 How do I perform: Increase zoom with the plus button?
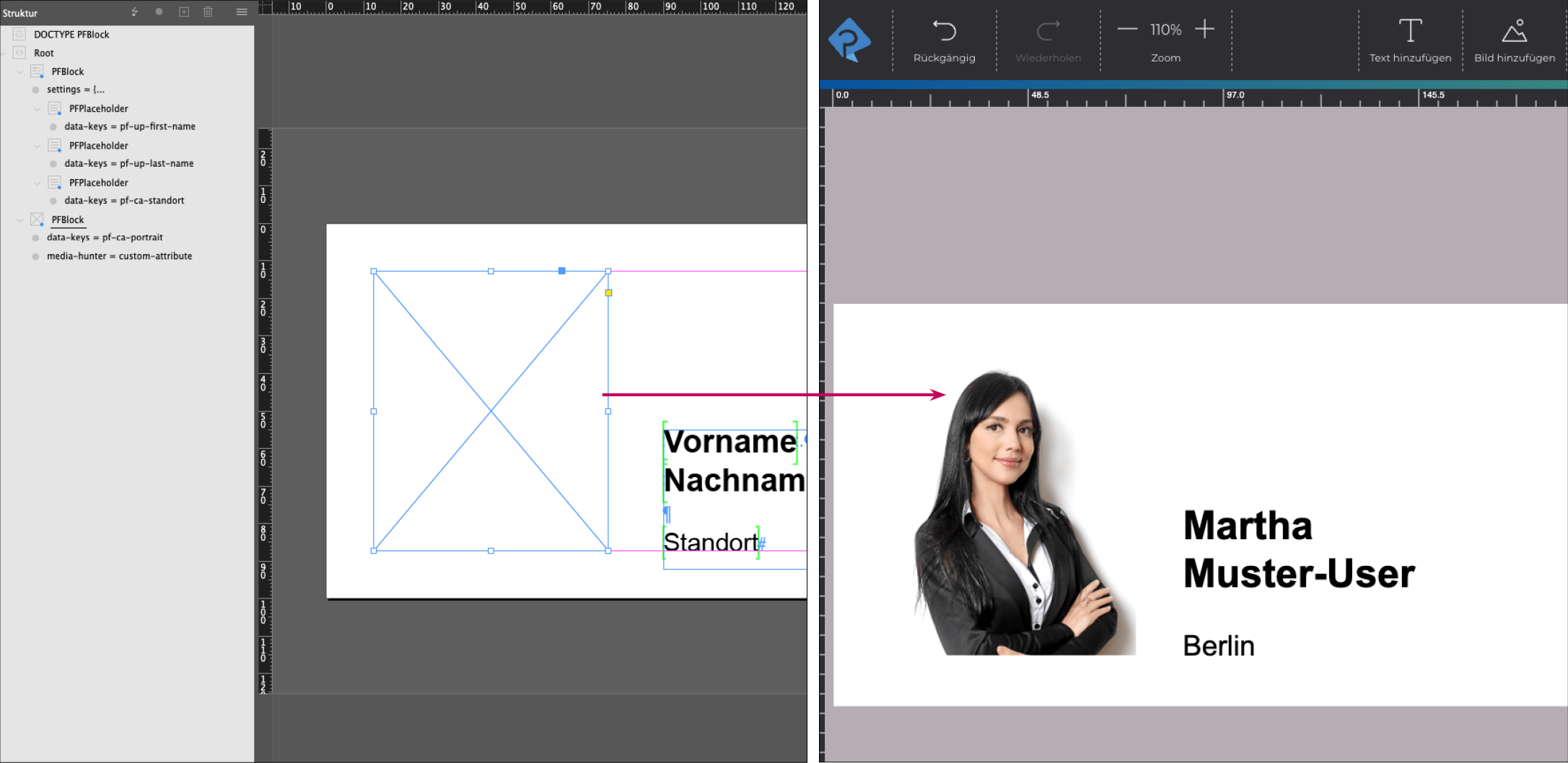(1204, 30)
